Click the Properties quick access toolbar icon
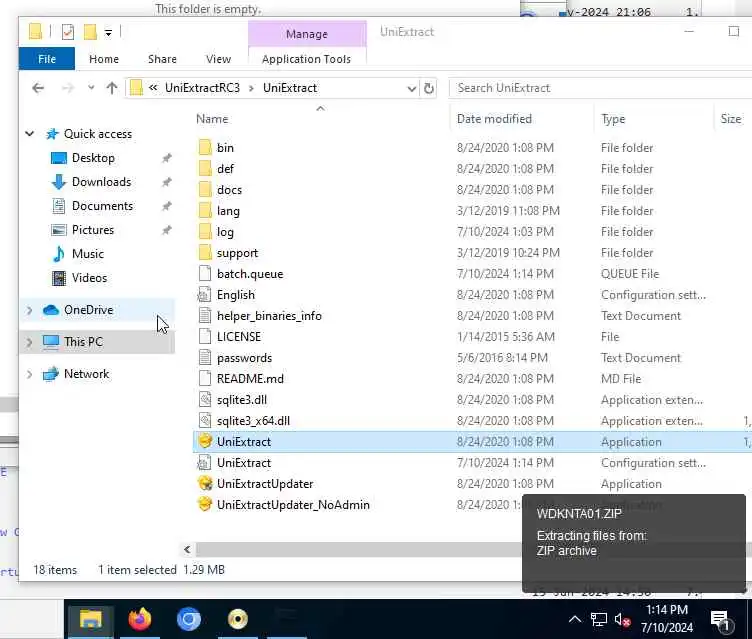Image resolution: width=752 pixels, height=639 pixels. click(68, 32)
